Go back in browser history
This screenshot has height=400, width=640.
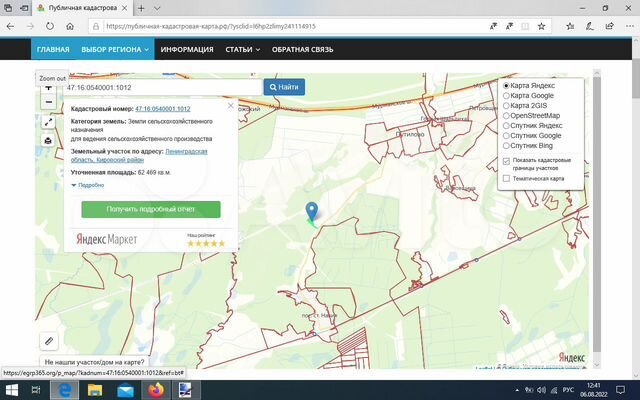pos(11,26)
